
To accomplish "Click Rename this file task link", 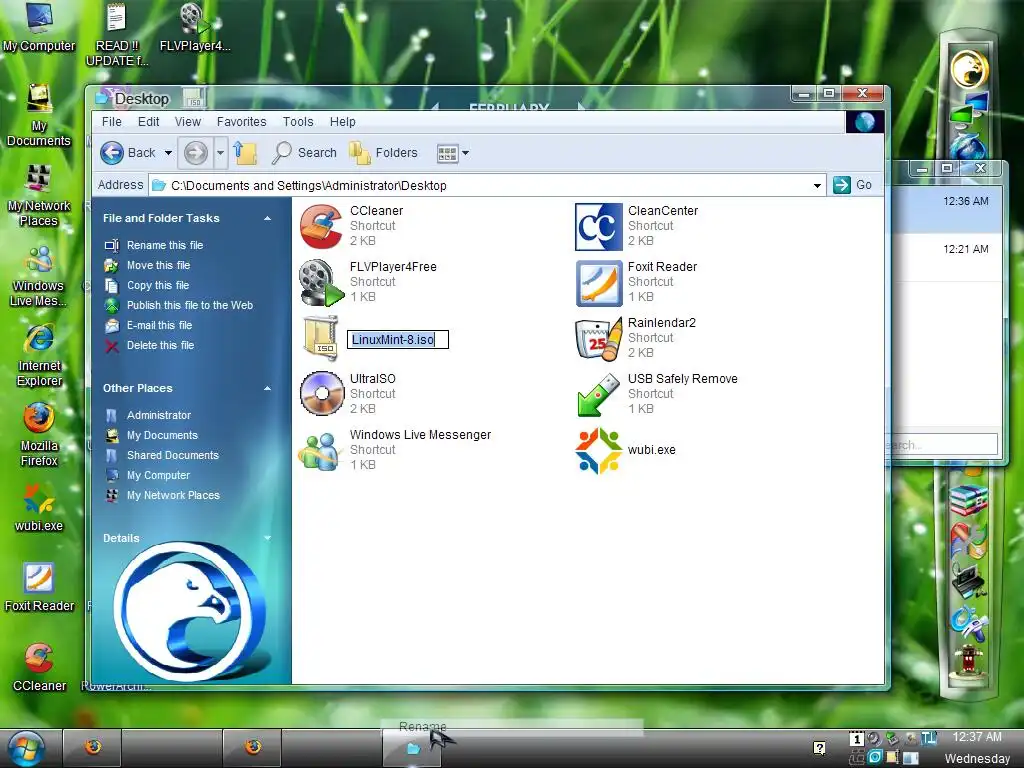I will 165,246.
